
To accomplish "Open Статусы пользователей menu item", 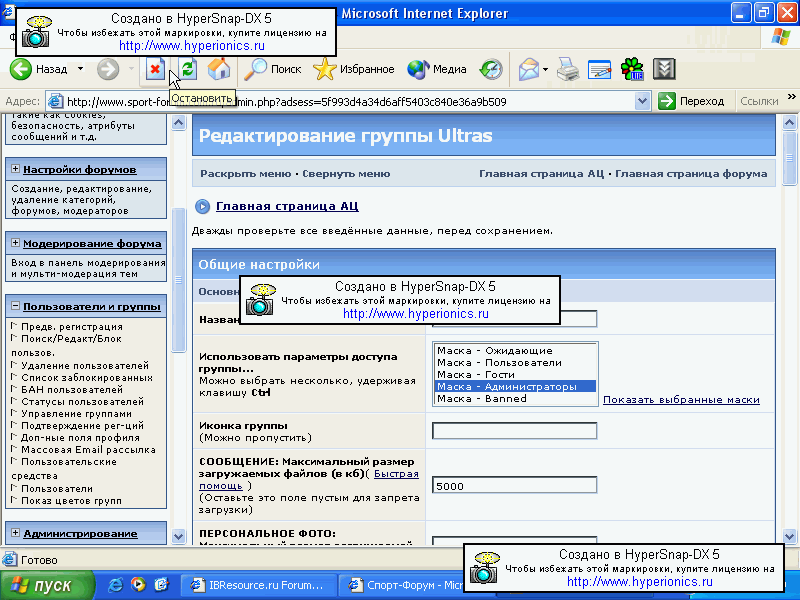I will (82, 402).
